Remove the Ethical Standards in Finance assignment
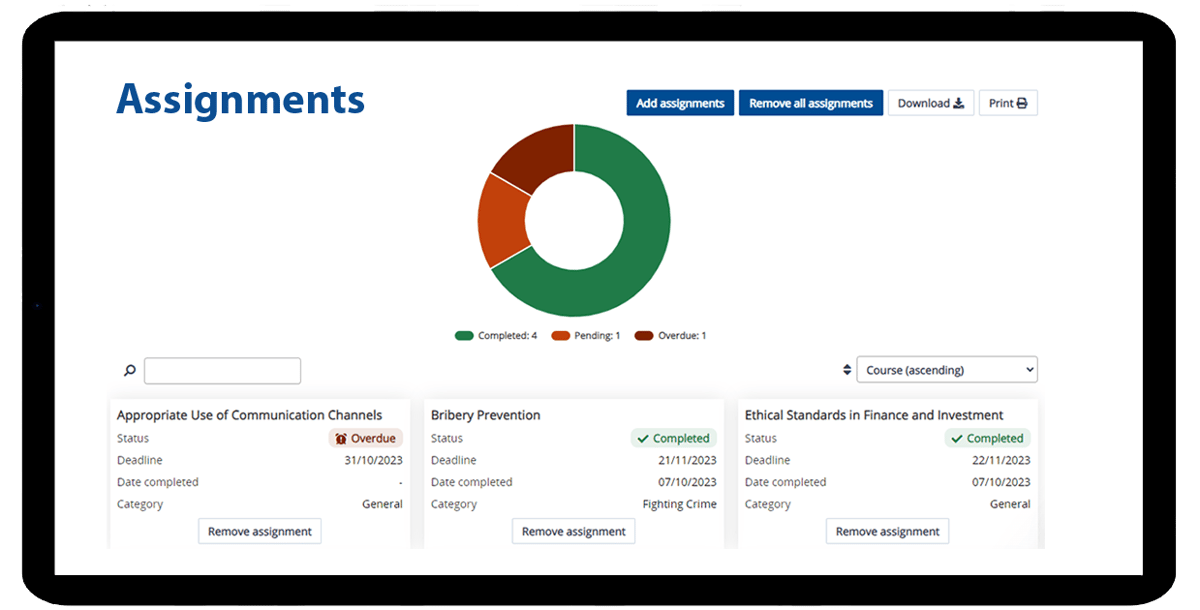1200x610 pixels. click(x=888, y=531)
